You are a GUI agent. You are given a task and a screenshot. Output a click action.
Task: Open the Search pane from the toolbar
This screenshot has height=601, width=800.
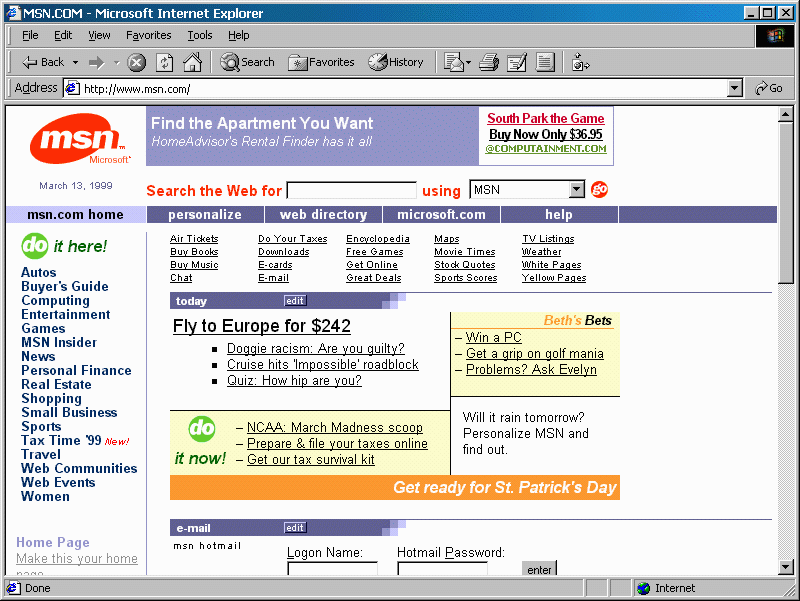[x=248, y=62]
